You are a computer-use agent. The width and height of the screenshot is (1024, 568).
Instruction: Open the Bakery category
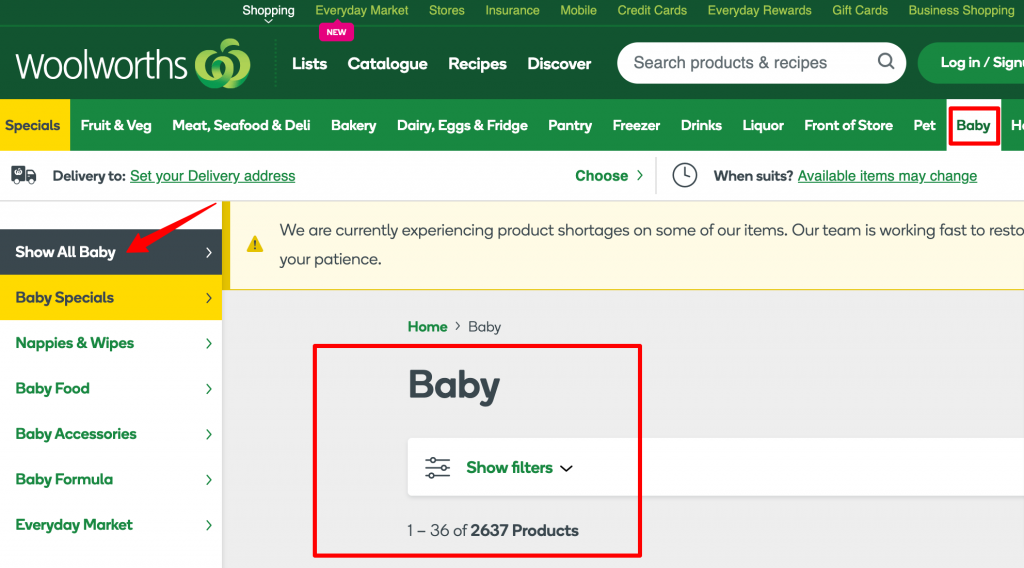tap(353, 125)
